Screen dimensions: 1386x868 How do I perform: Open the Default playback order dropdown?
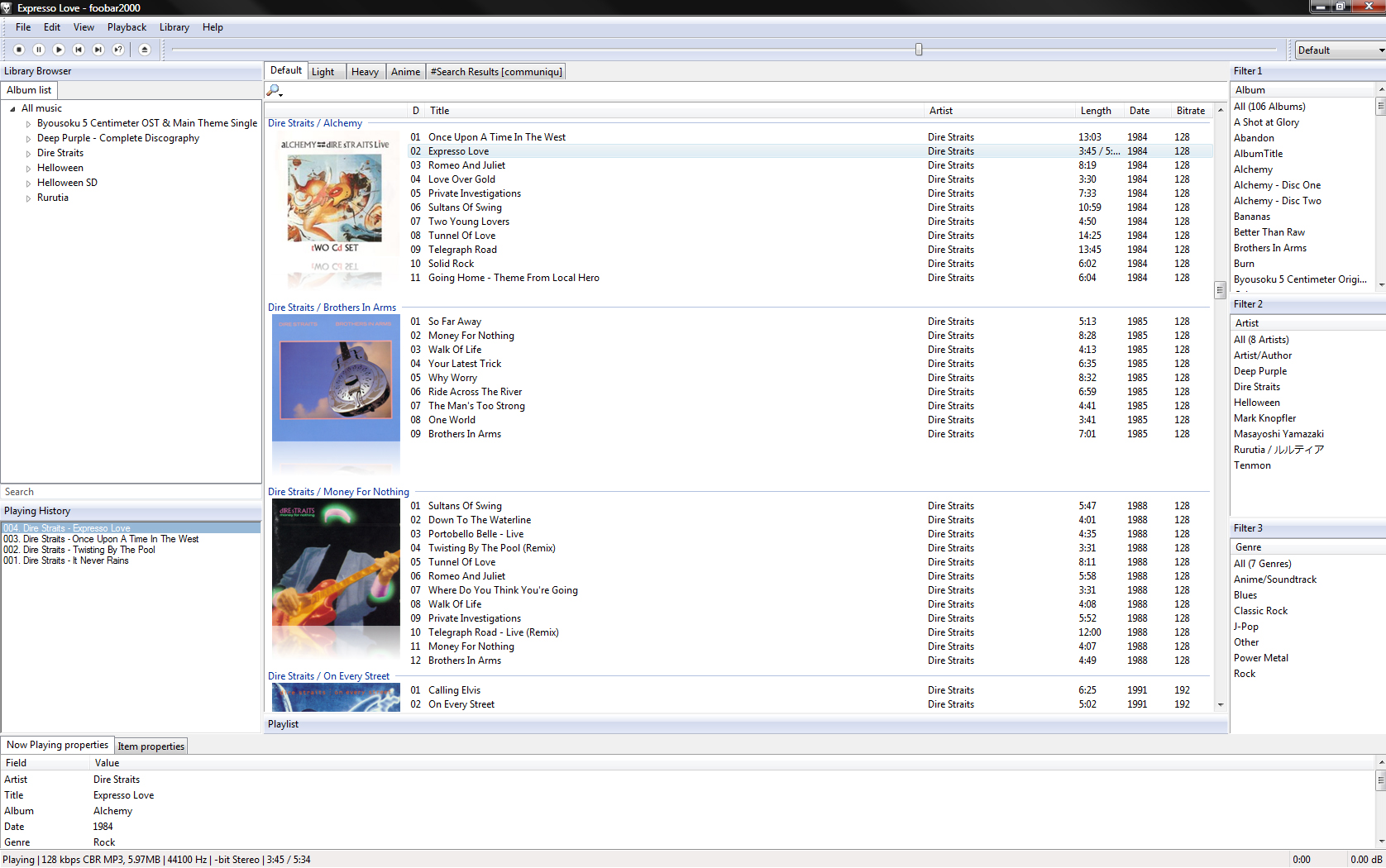tap(1340, 50)
